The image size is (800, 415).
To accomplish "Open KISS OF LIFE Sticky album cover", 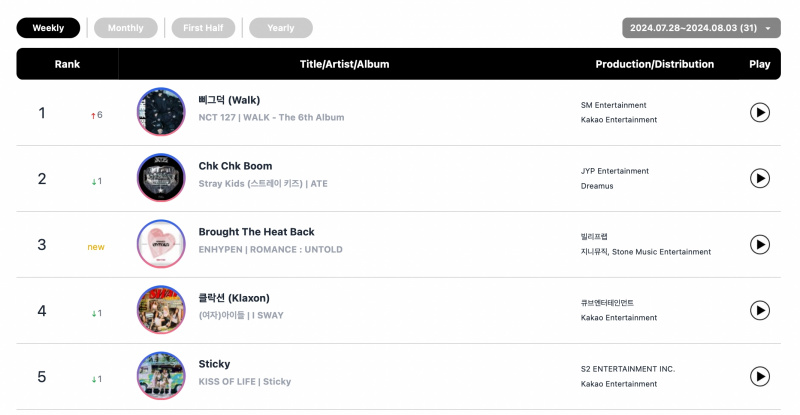I will coord(161,375).
